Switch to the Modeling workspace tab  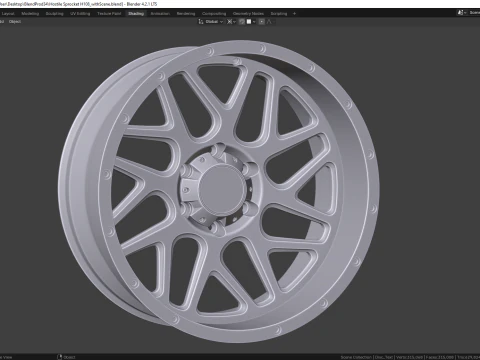pos(30,14)
